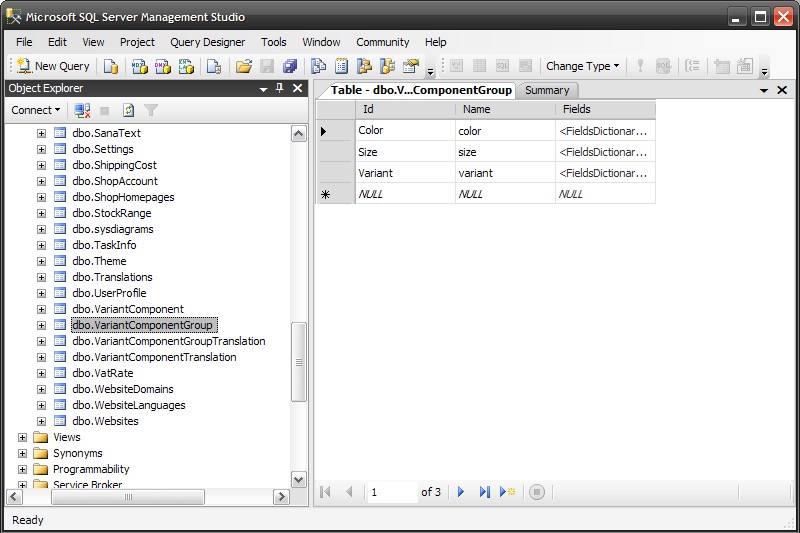
Task: Click the current row number field
Action: [x=392, y=492]
